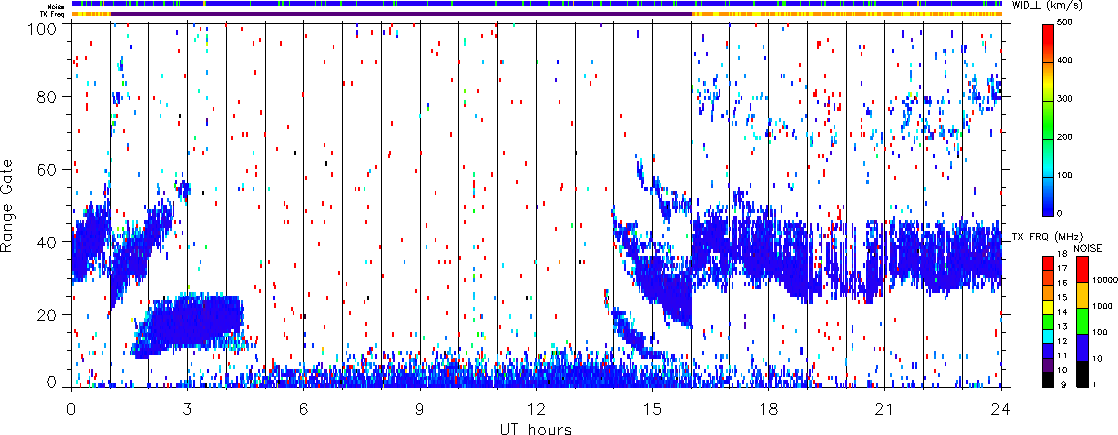Viewport: 1118px width, 435px height.
Task: Click the x-axis tick label "9" under UT hours
Action: pyautogui.click(x=420, y=410)
